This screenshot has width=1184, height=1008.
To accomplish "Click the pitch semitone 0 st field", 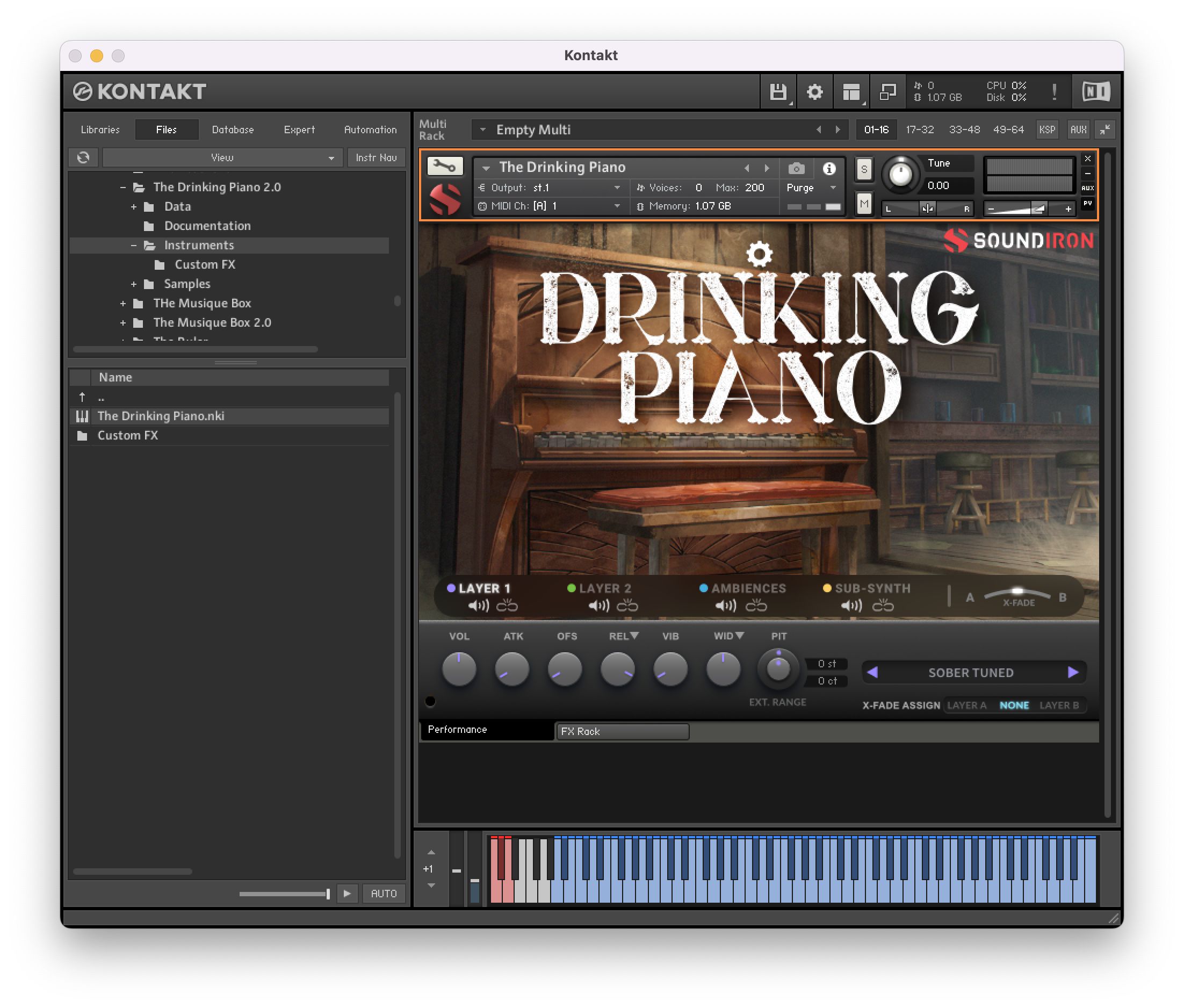I will point(826,664).
